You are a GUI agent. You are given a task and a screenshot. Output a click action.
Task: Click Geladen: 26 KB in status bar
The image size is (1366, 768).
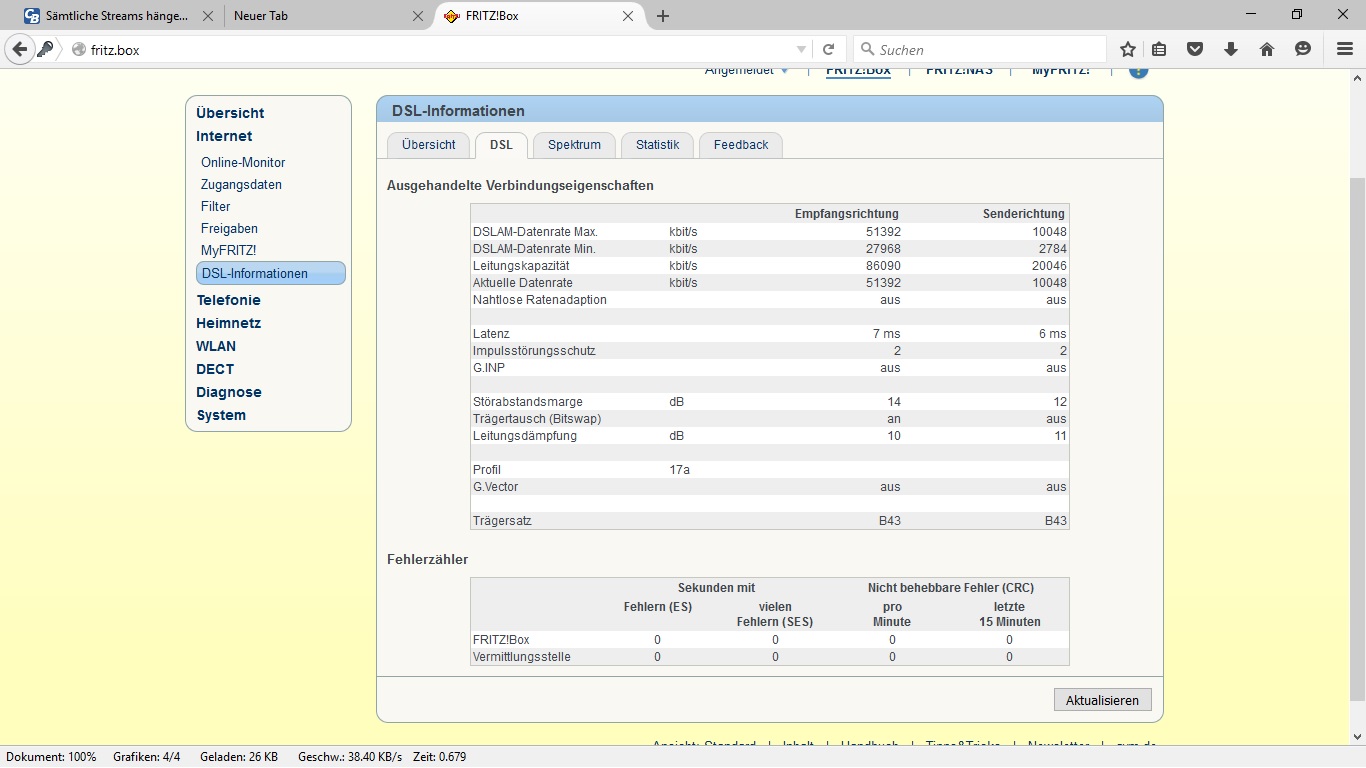pos(239,757)
